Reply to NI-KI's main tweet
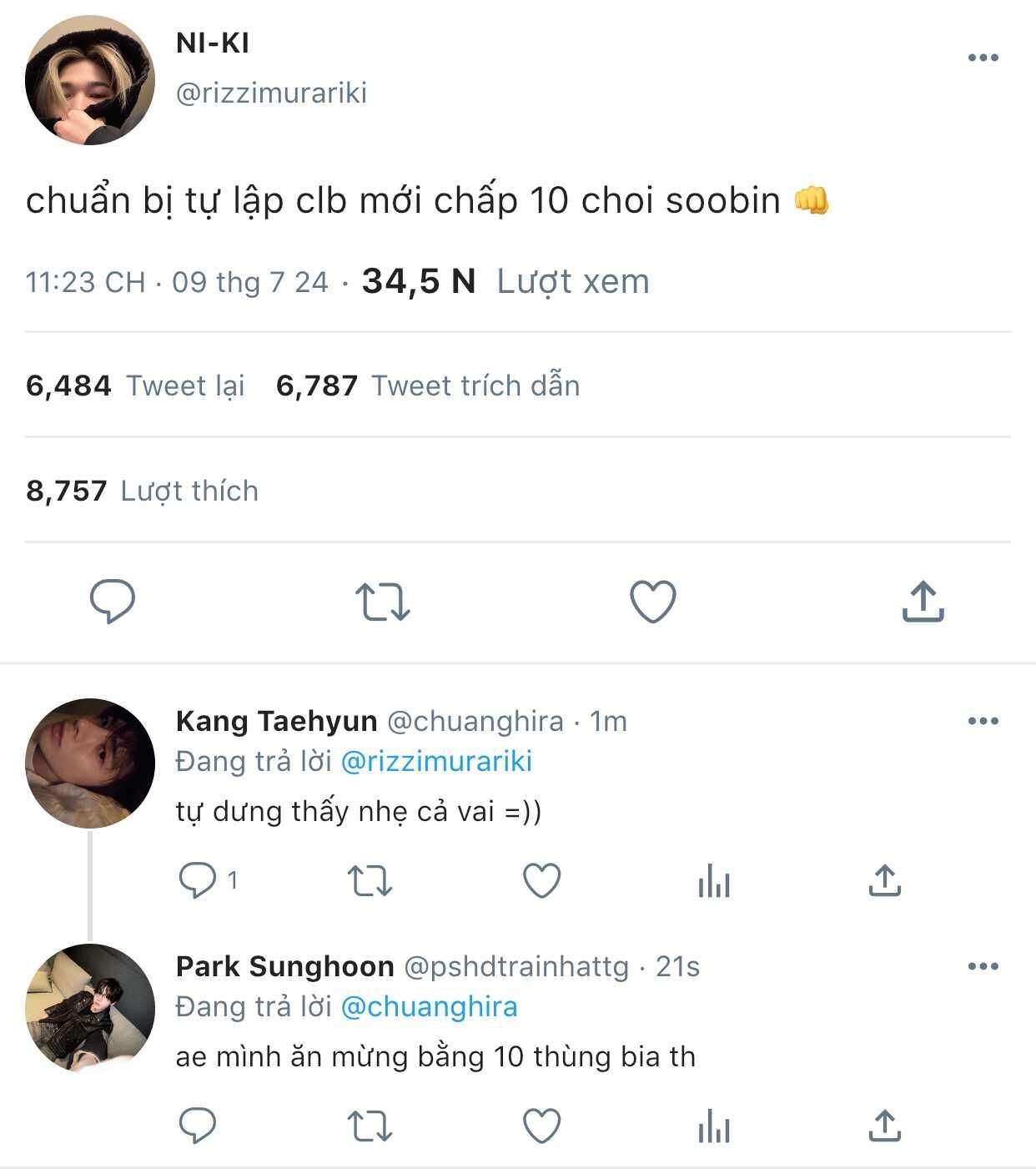 113,601
